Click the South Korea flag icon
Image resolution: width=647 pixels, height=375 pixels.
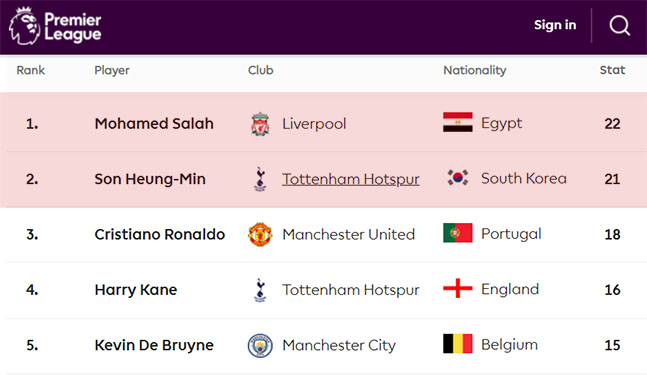(458, 178)
